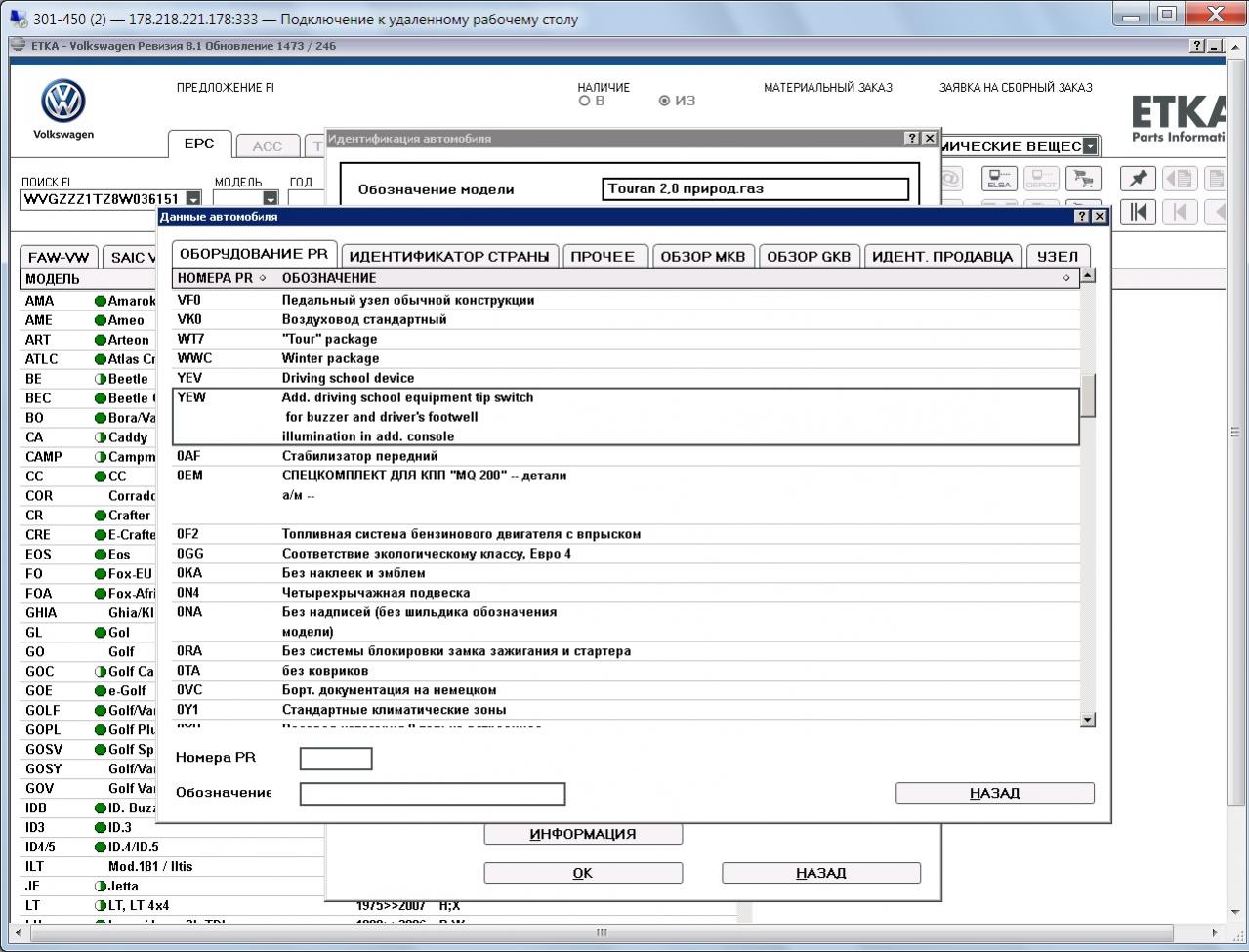Focus the Обозначение search input field

[x=433, y=794]
